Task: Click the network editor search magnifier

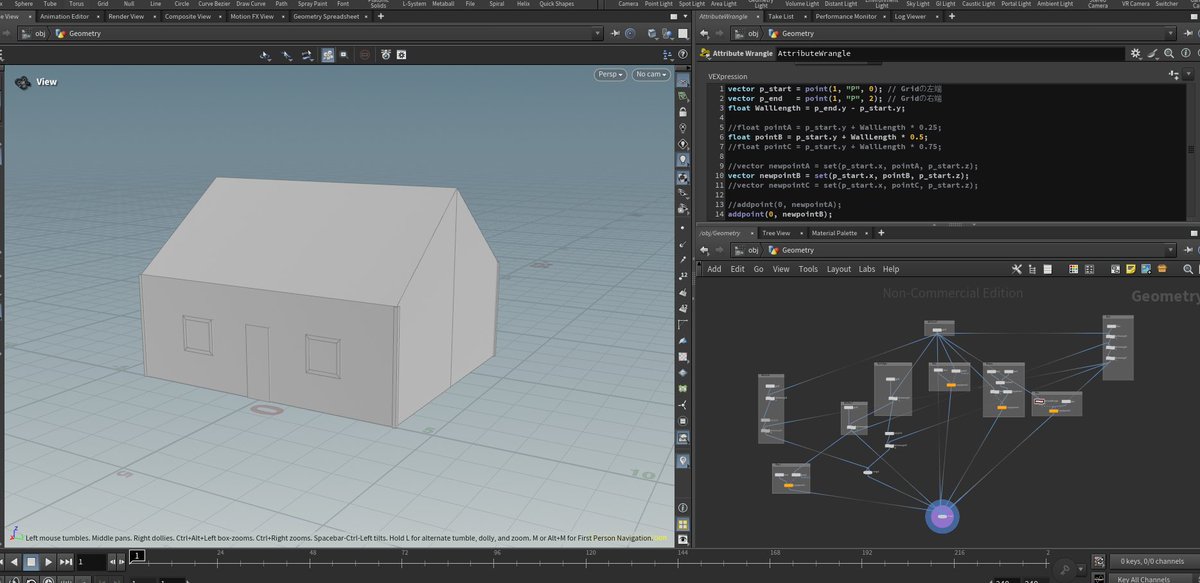Action: pos(1189,269)
